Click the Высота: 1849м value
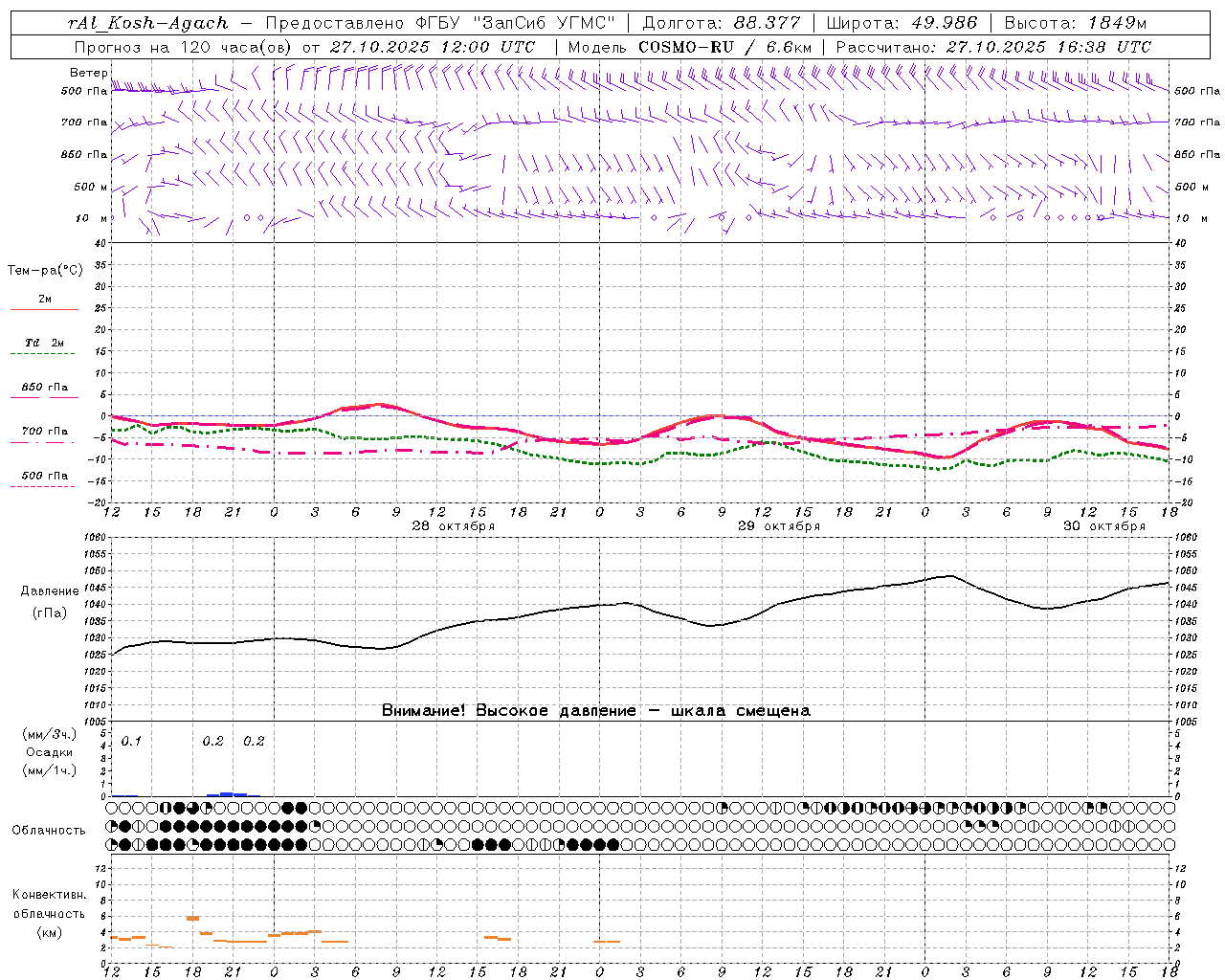 point(1076,23)
